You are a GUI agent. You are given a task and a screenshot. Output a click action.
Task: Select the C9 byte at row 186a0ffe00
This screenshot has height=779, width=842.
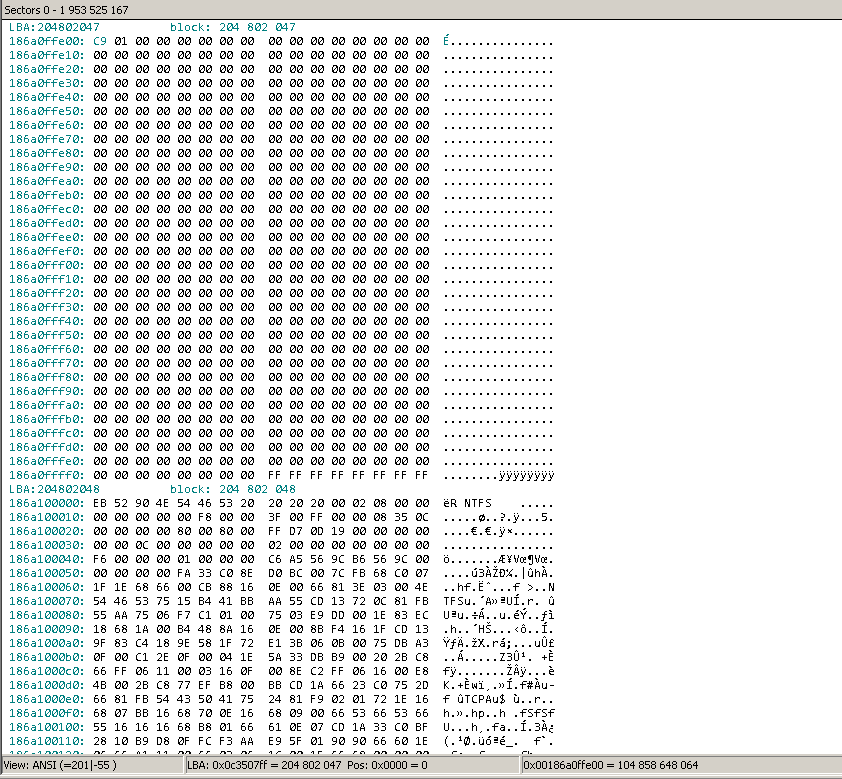point(100,41)
